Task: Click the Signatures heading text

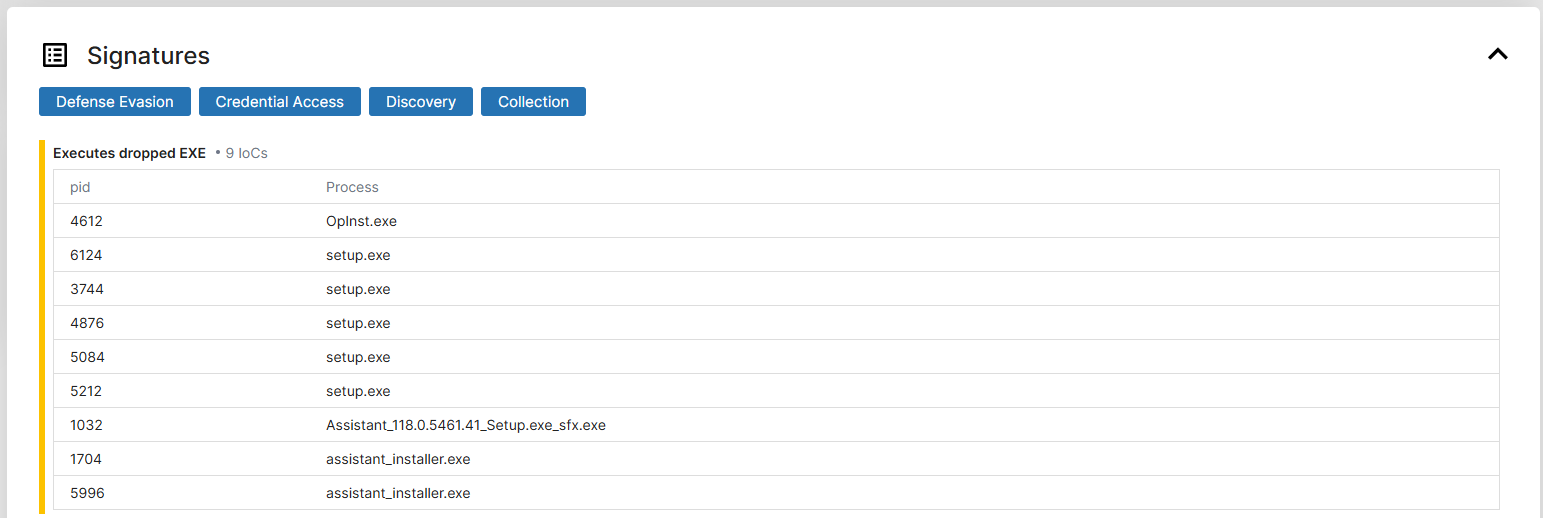Action: pos(148,55)
